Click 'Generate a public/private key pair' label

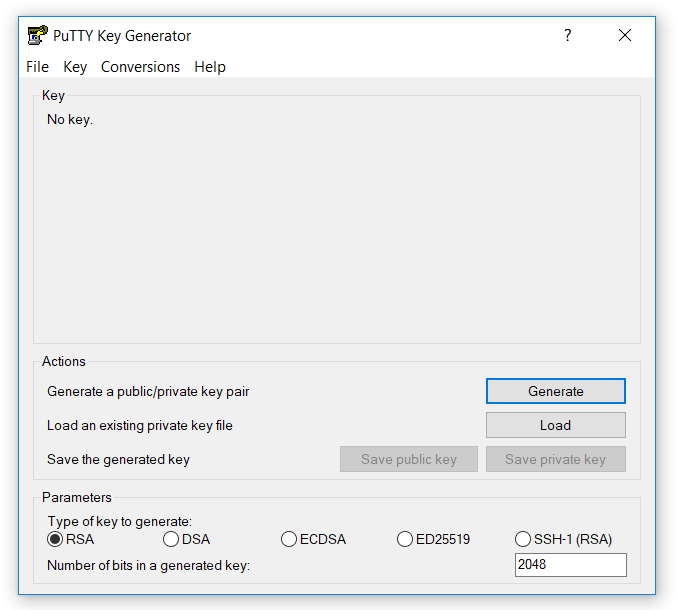pos(148,391)
